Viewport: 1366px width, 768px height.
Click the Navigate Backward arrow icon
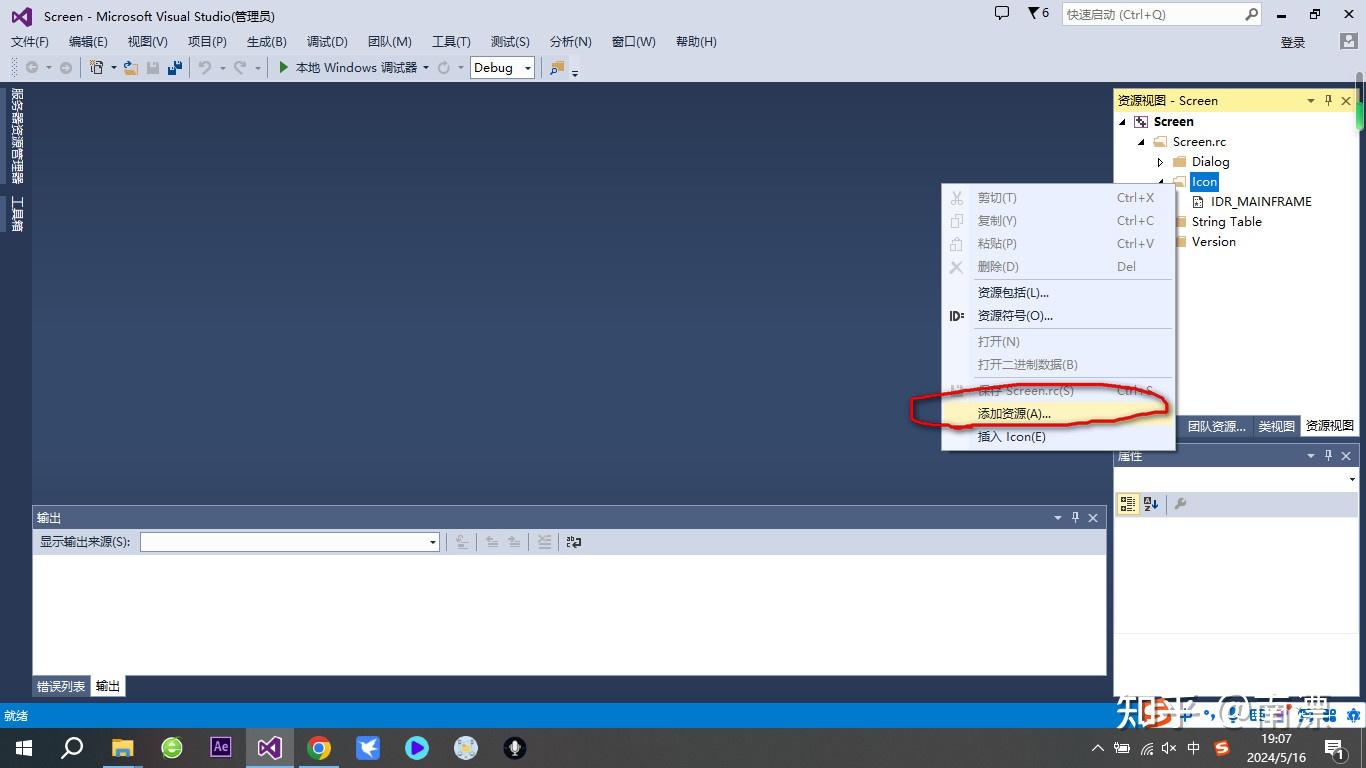[32, 68]
